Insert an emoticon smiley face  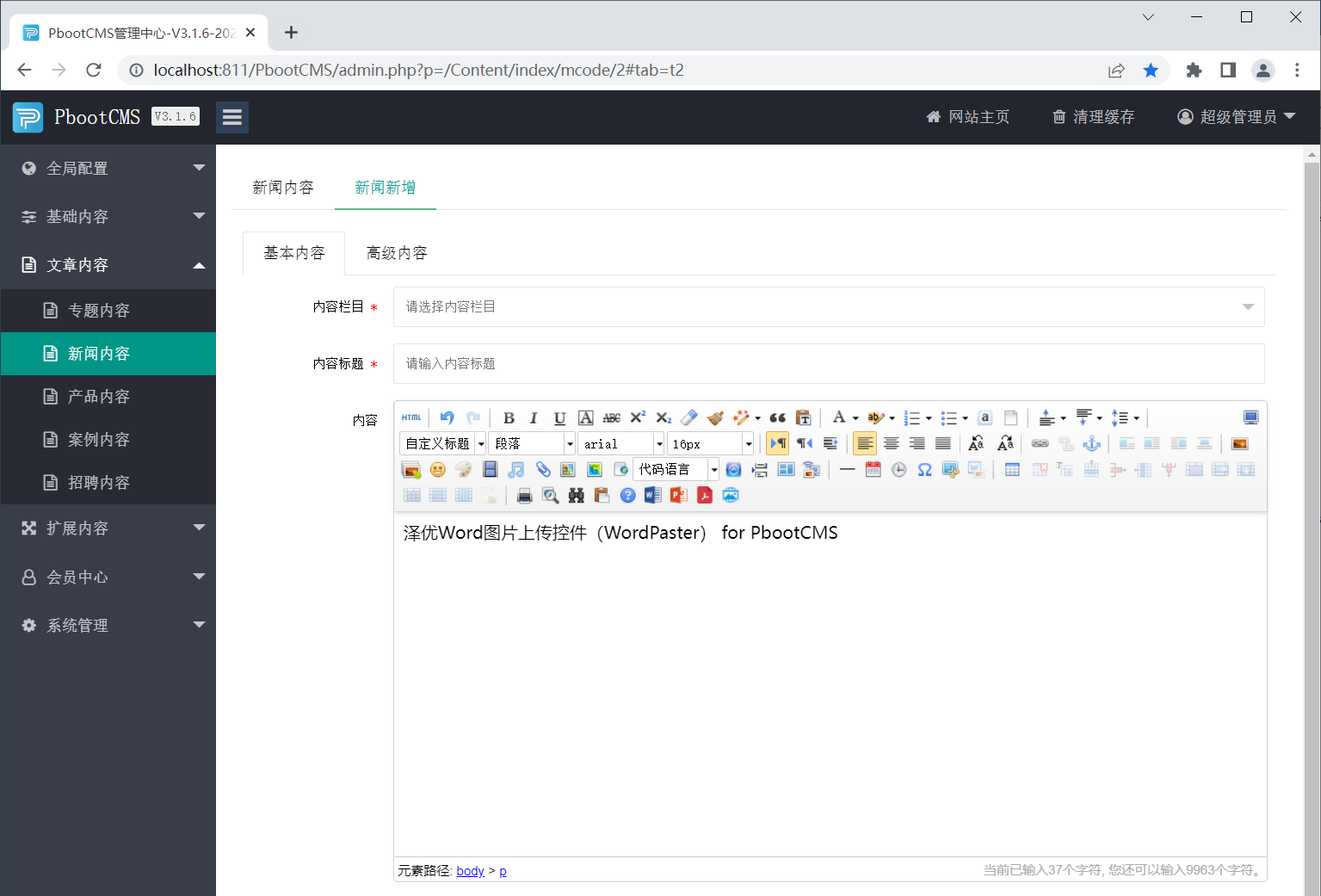point(437,469)
